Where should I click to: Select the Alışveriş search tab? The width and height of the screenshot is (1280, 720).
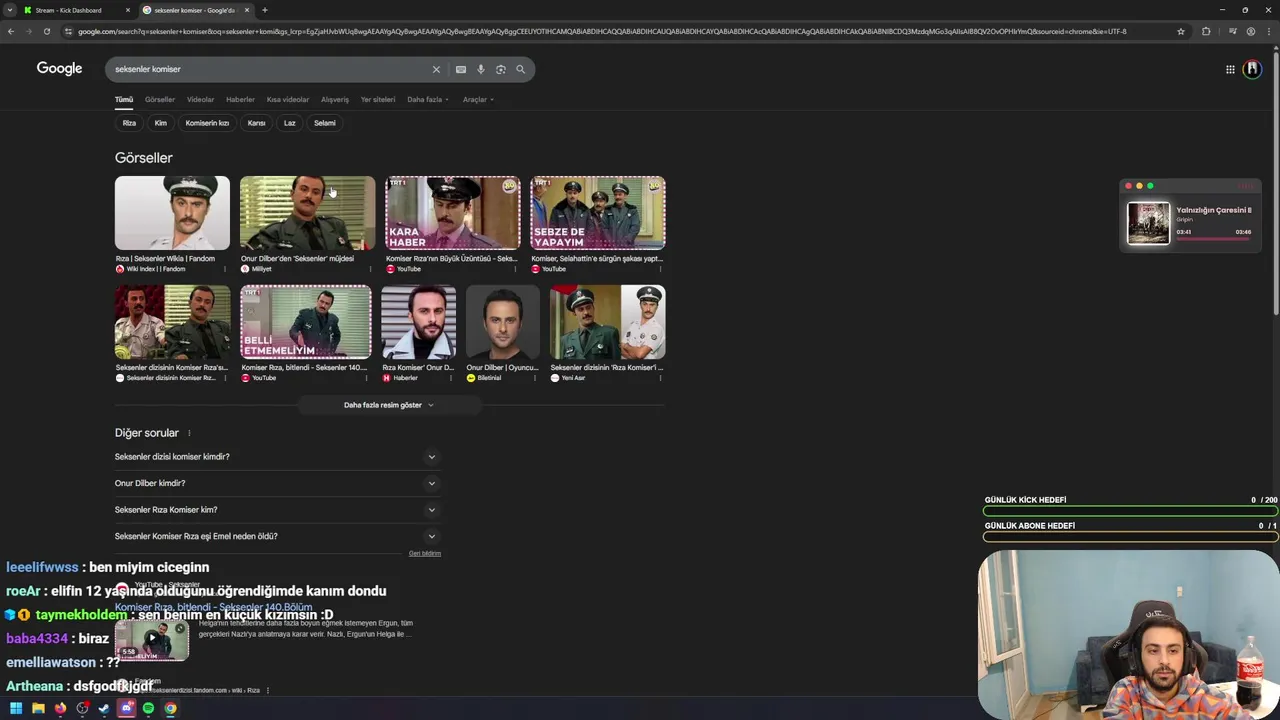(x=335, y=99)
